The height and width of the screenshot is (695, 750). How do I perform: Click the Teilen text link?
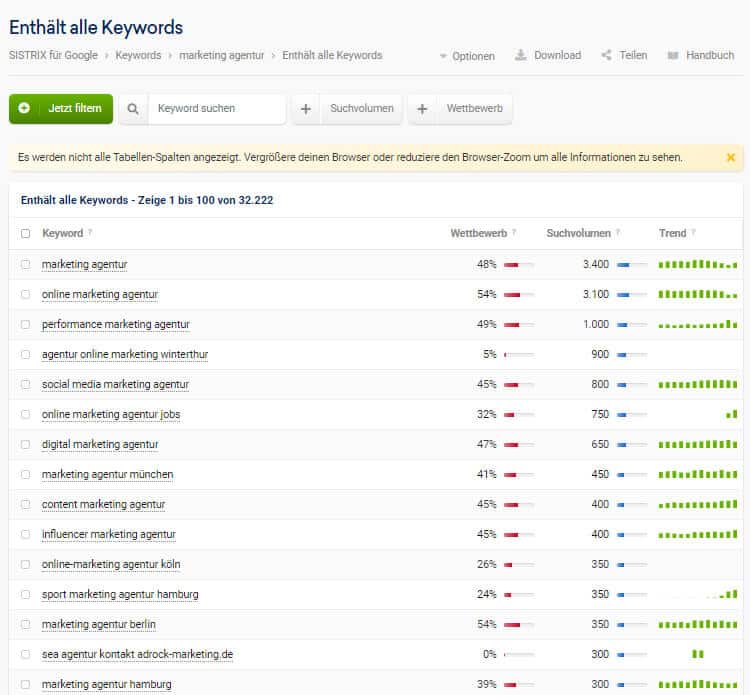pyautogui.click(x=633, y=55)
